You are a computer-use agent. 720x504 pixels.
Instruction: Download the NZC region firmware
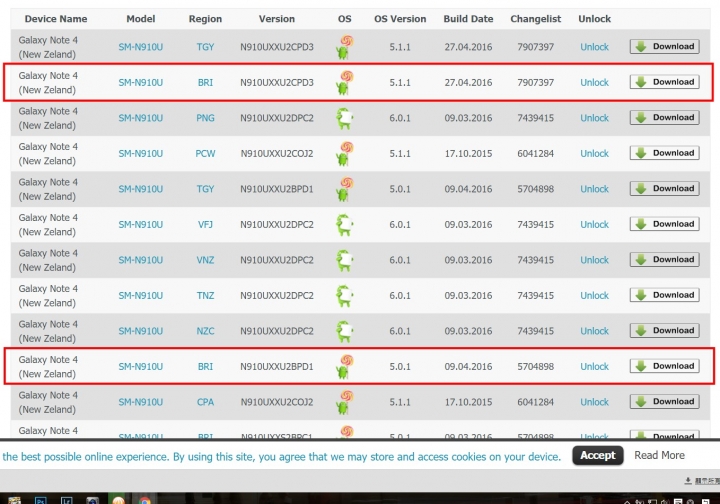(x=664, y=330)
